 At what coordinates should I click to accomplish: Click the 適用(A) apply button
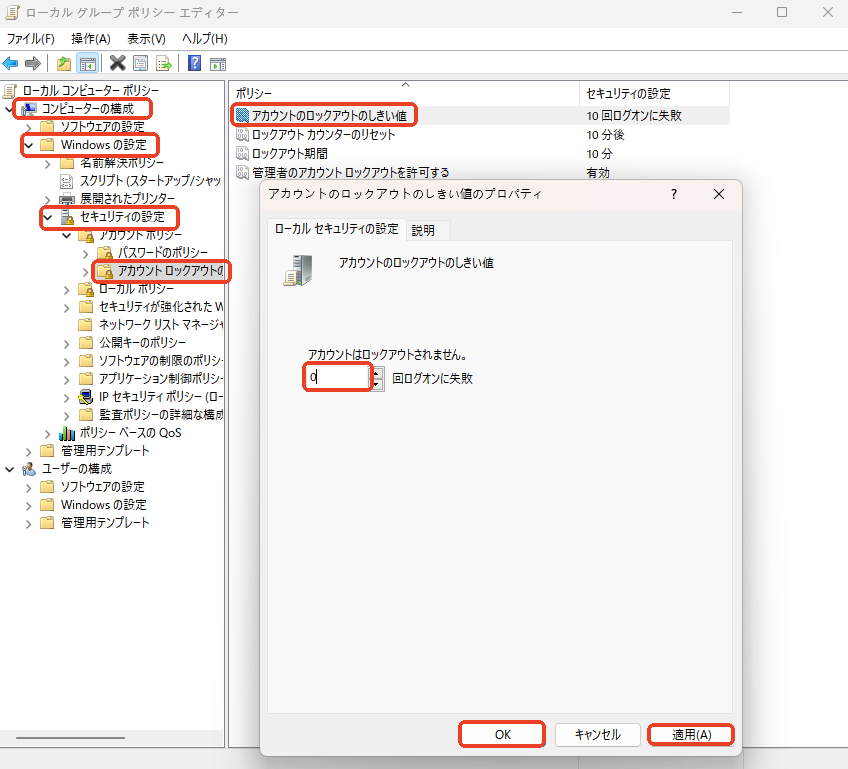[691, 734]
